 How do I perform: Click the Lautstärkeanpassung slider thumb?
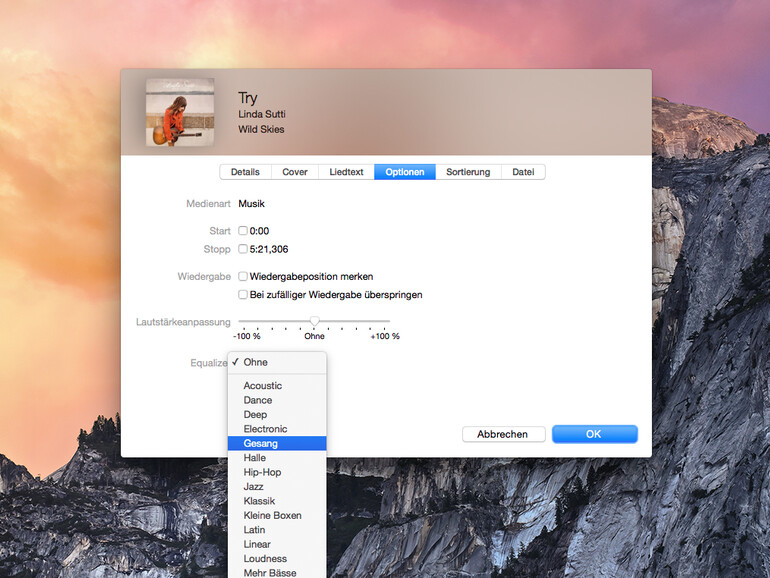(314, 321)
